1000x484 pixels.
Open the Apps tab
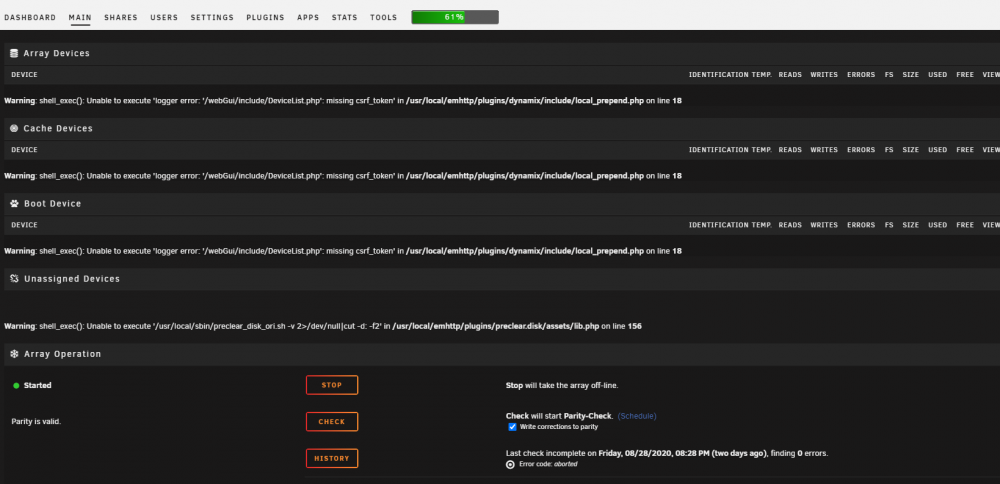point(308,17)
